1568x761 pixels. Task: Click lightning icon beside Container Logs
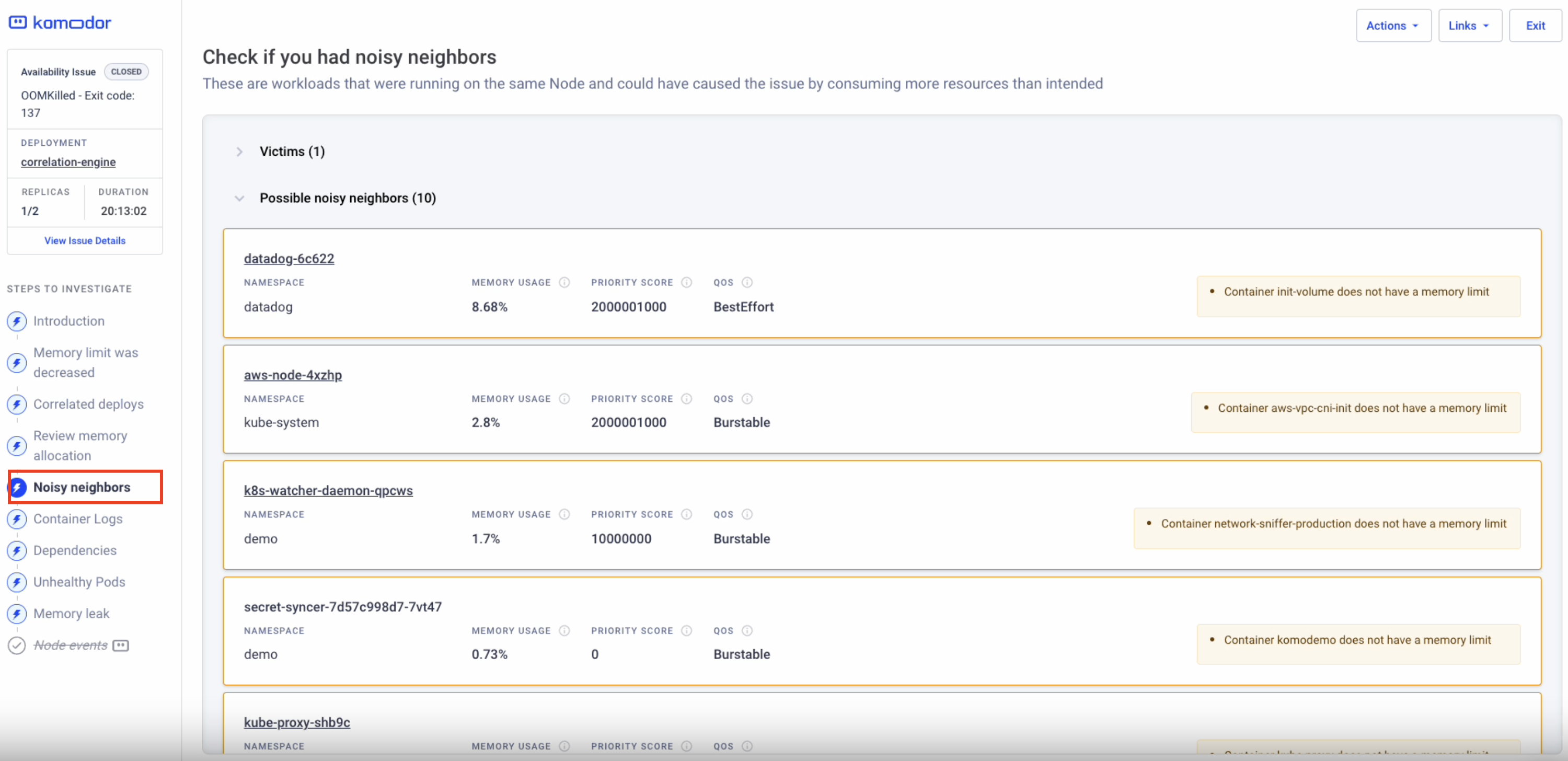pos(17,520)
